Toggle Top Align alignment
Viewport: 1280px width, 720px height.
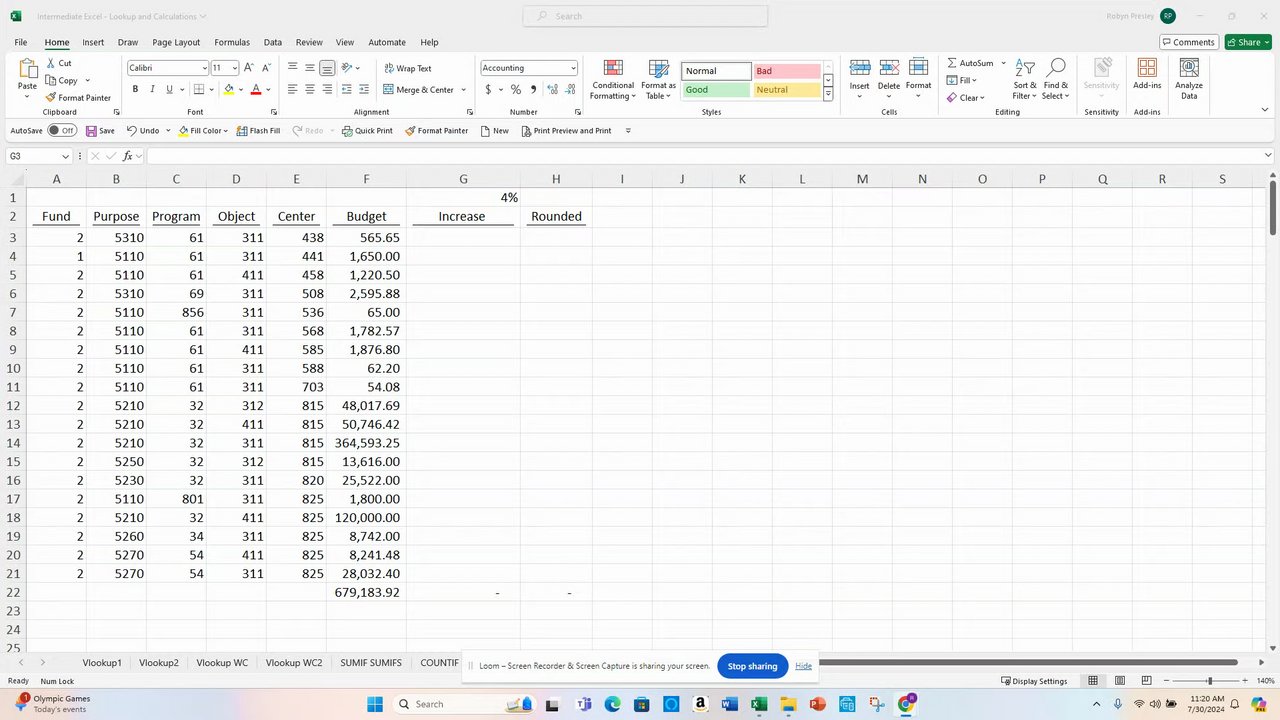click(x=293, y=68)
